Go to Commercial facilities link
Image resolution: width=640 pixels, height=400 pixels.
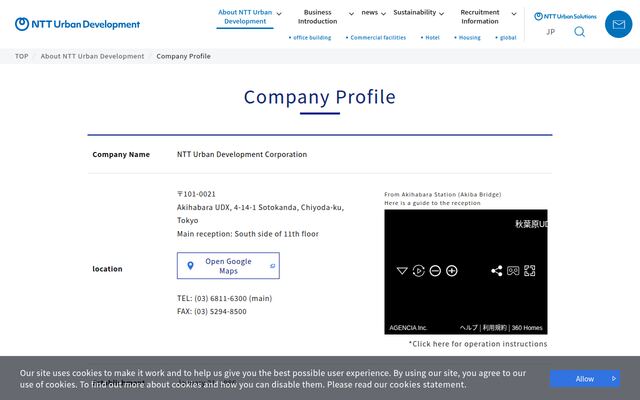376,38
